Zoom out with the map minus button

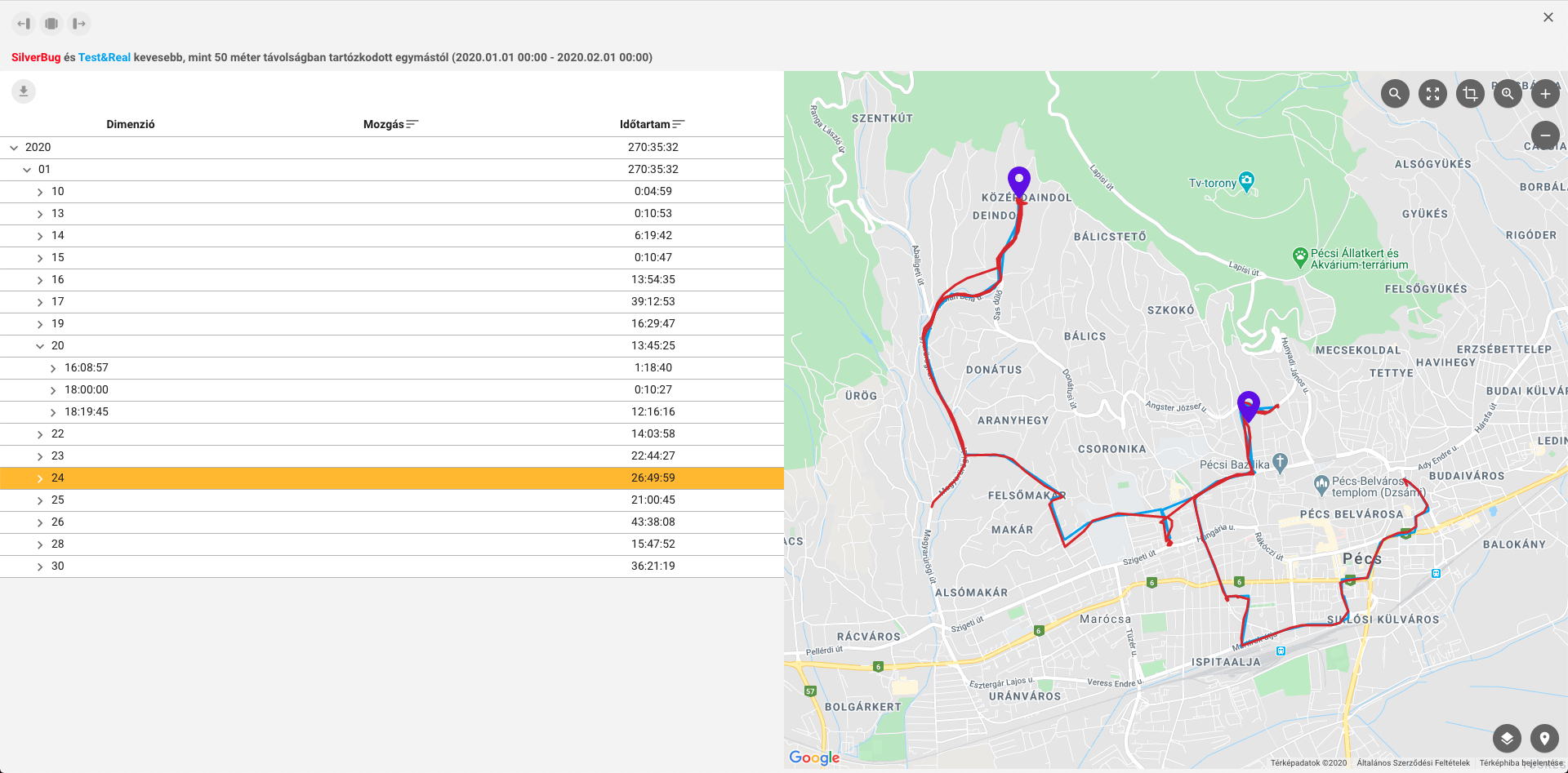[x=1545, y=135]
